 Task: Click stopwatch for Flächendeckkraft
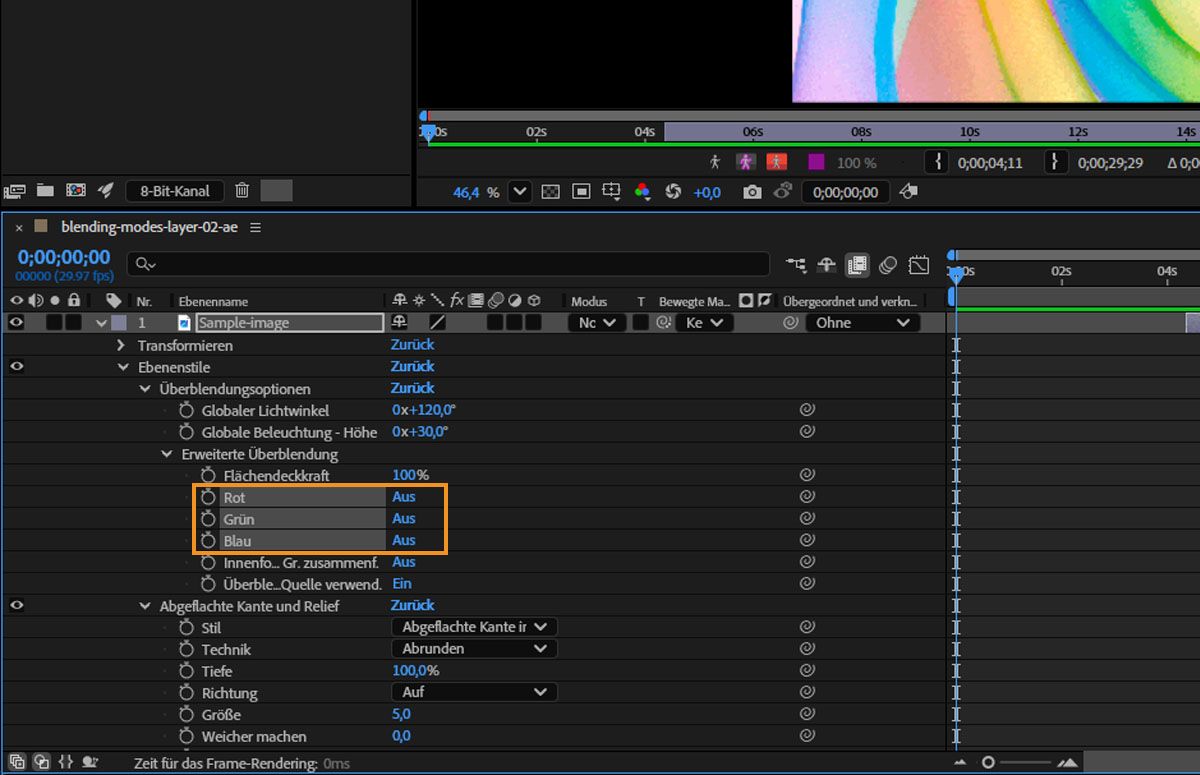point(208,475)
